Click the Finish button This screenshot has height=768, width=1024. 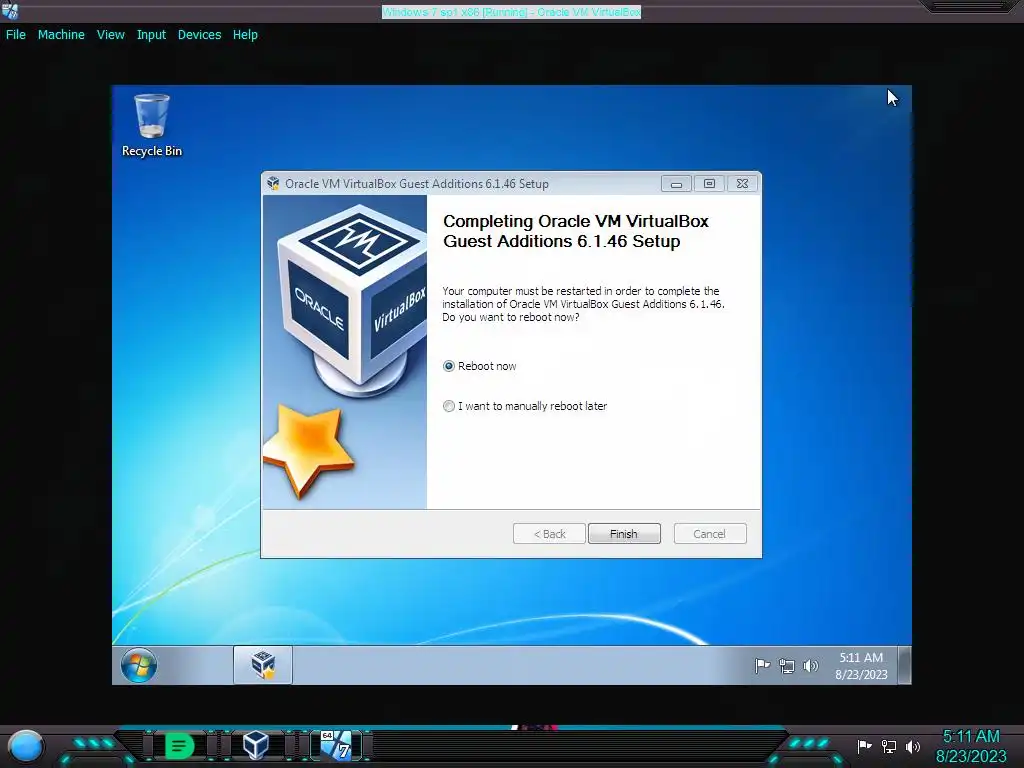624,534
